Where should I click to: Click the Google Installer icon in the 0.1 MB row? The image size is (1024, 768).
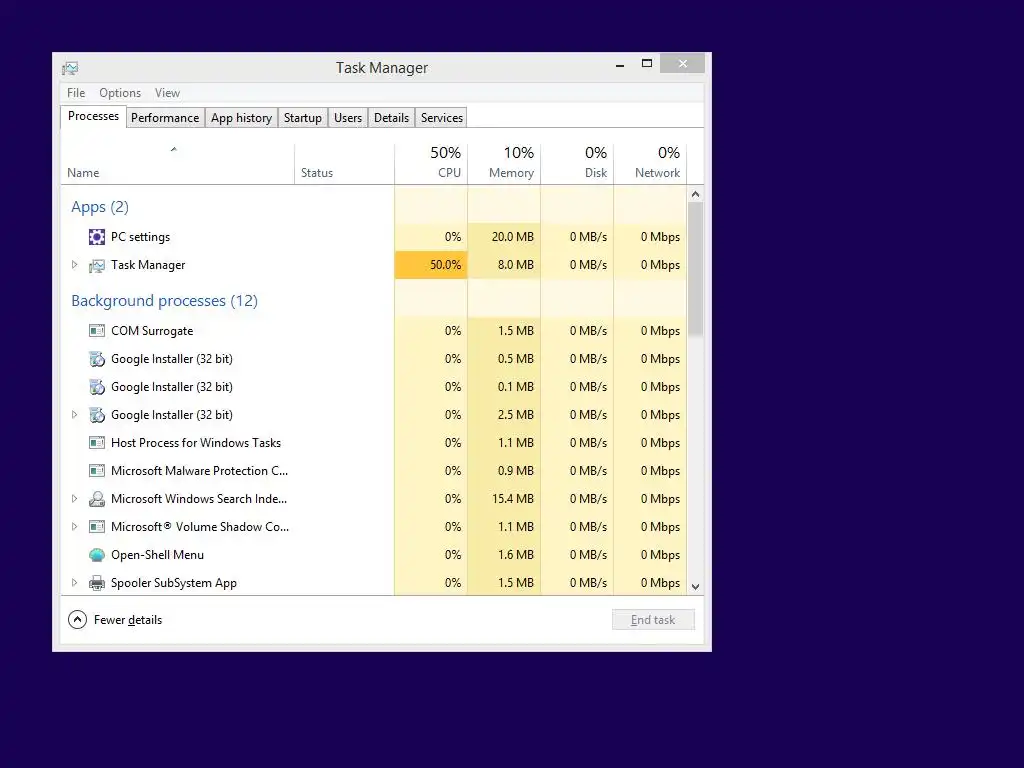(x=97, y=387)
